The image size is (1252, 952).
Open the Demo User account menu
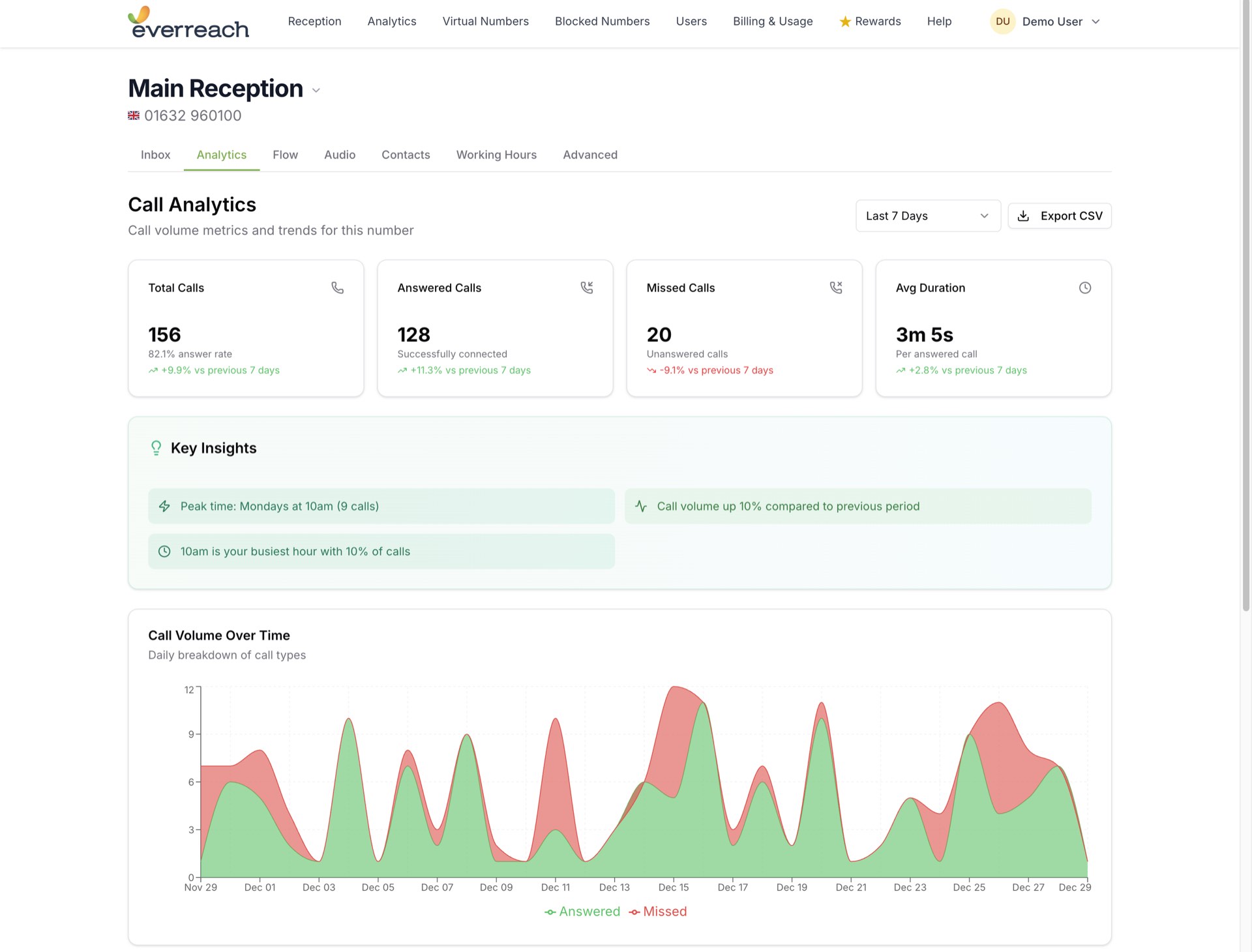pos(1052,21)
